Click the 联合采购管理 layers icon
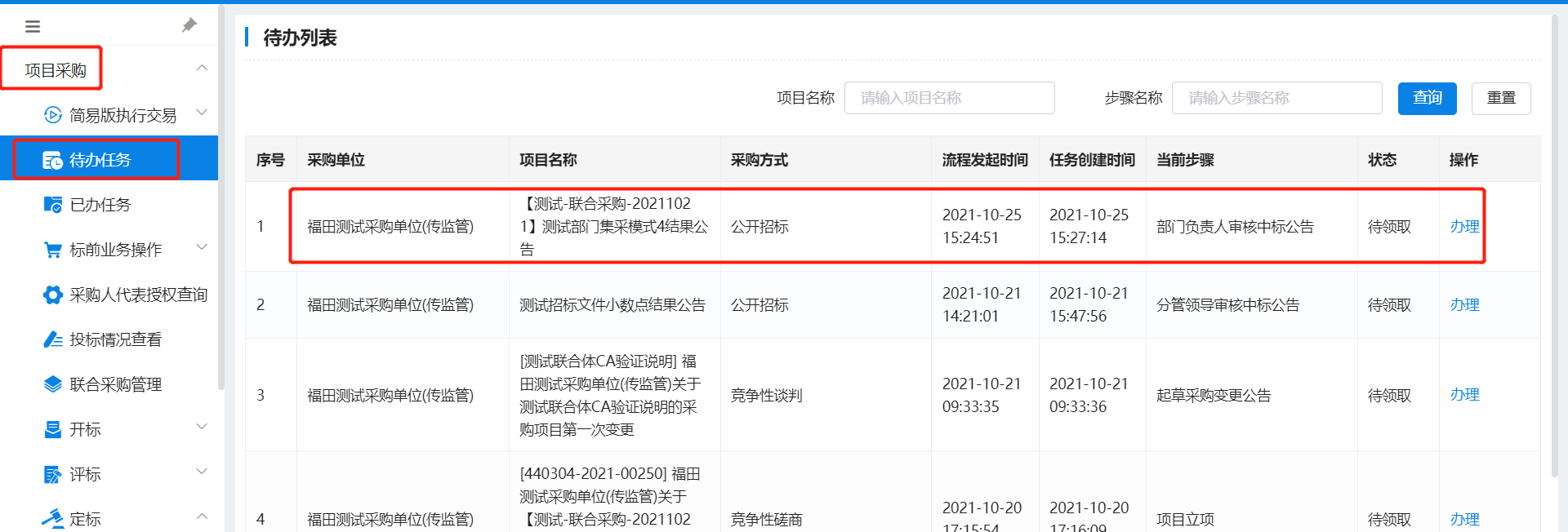This screenshot has width=1568, height=532. (53, 384)
